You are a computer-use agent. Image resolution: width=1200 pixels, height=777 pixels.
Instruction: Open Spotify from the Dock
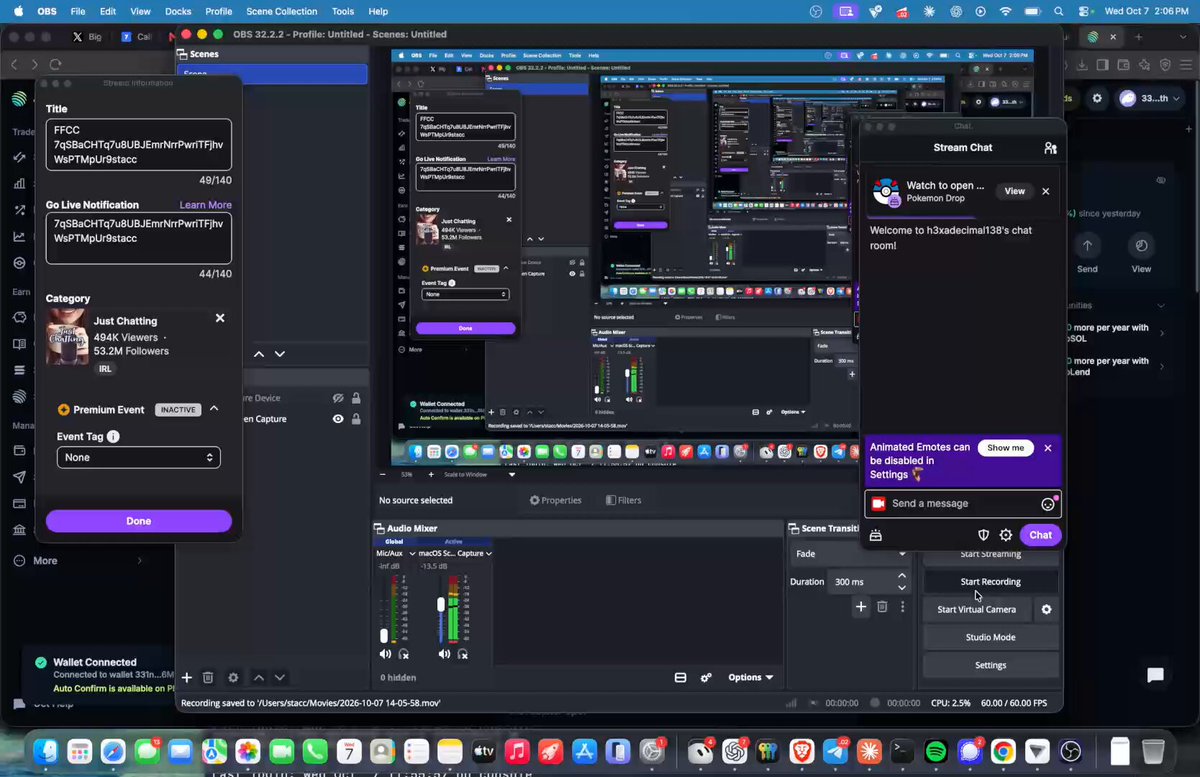936,751
